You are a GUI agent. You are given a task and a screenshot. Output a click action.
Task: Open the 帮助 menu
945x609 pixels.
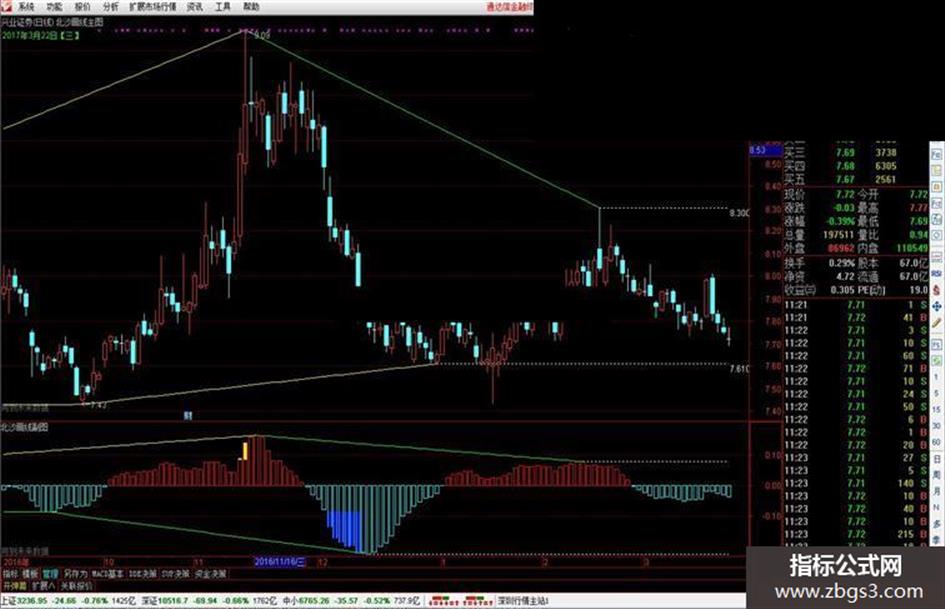(251, 7)
